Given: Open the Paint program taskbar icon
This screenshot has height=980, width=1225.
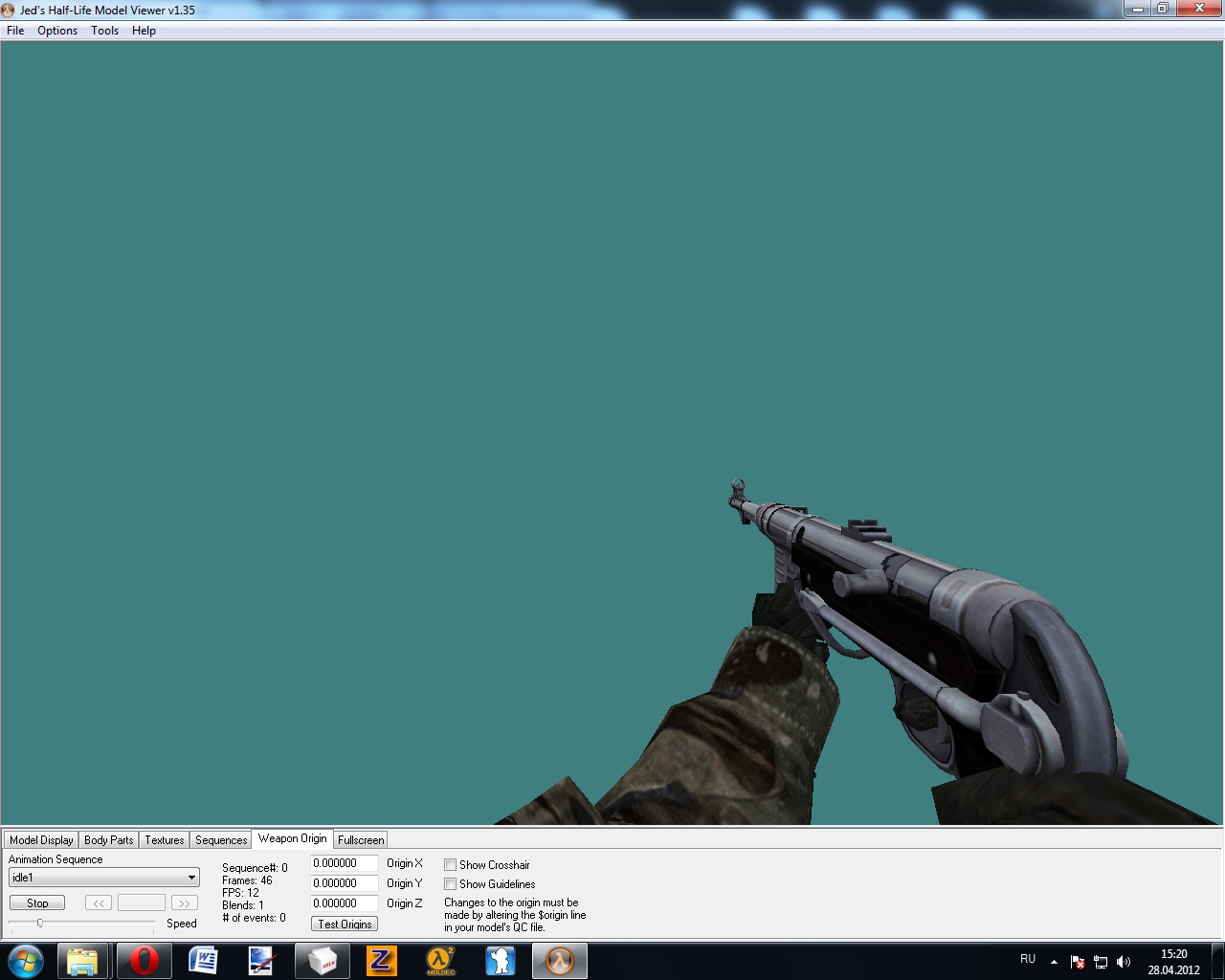Looking at the screenshot, I should (262, 960).
